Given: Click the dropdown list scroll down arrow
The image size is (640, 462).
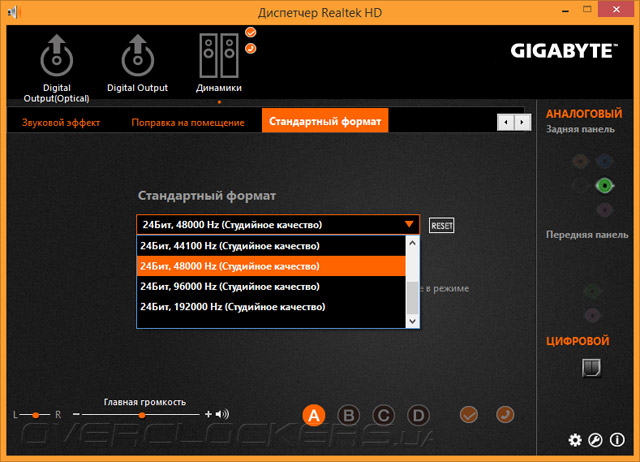Looking at the screenshot, I should (x=412, y=321).
